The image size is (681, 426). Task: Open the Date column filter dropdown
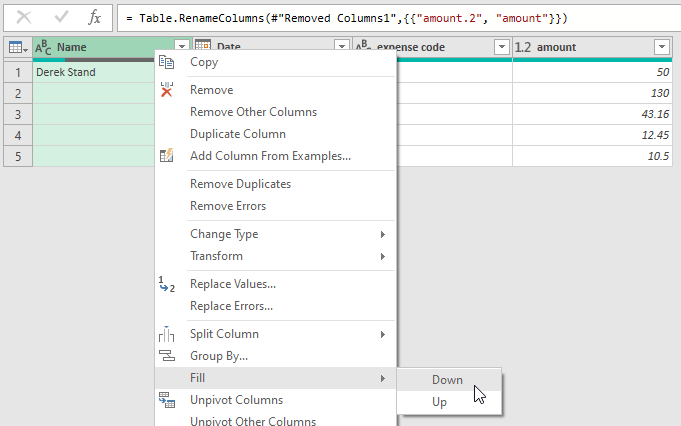tap(342, 46)
